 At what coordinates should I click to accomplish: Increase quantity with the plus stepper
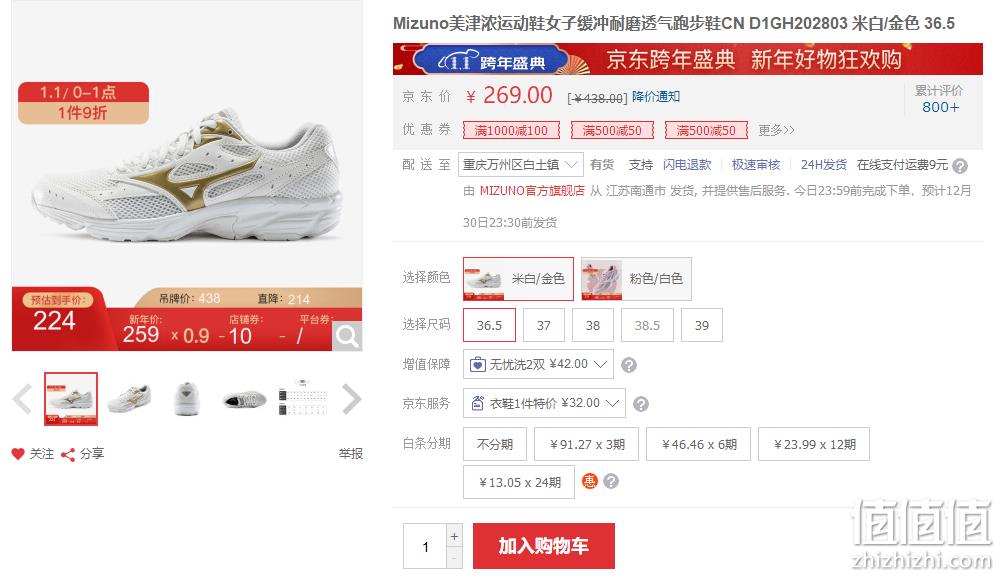click(454, 536)
